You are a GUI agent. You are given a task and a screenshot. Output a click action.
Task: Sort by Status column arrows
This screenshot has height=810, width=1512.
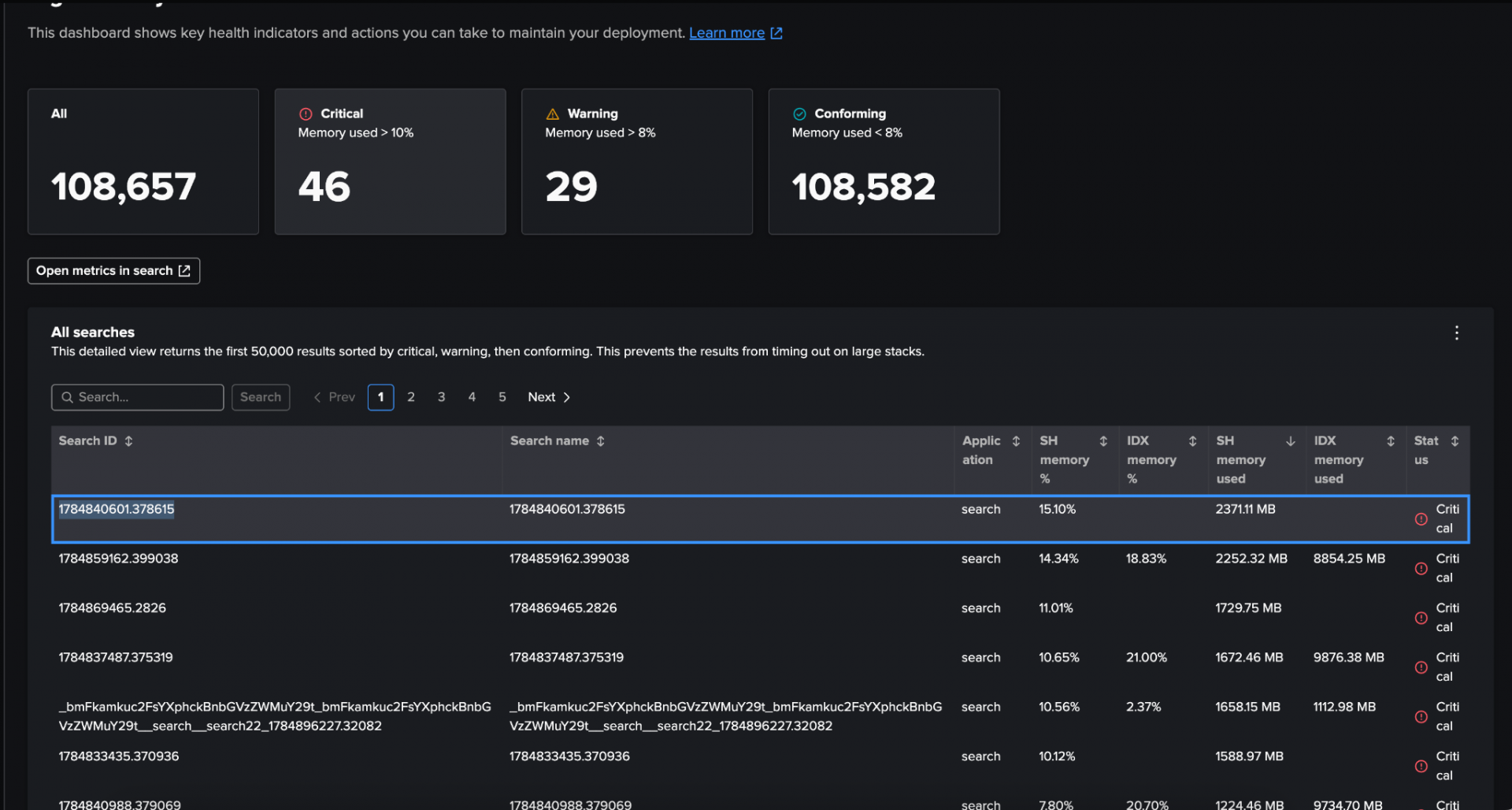coord(1455,441)
